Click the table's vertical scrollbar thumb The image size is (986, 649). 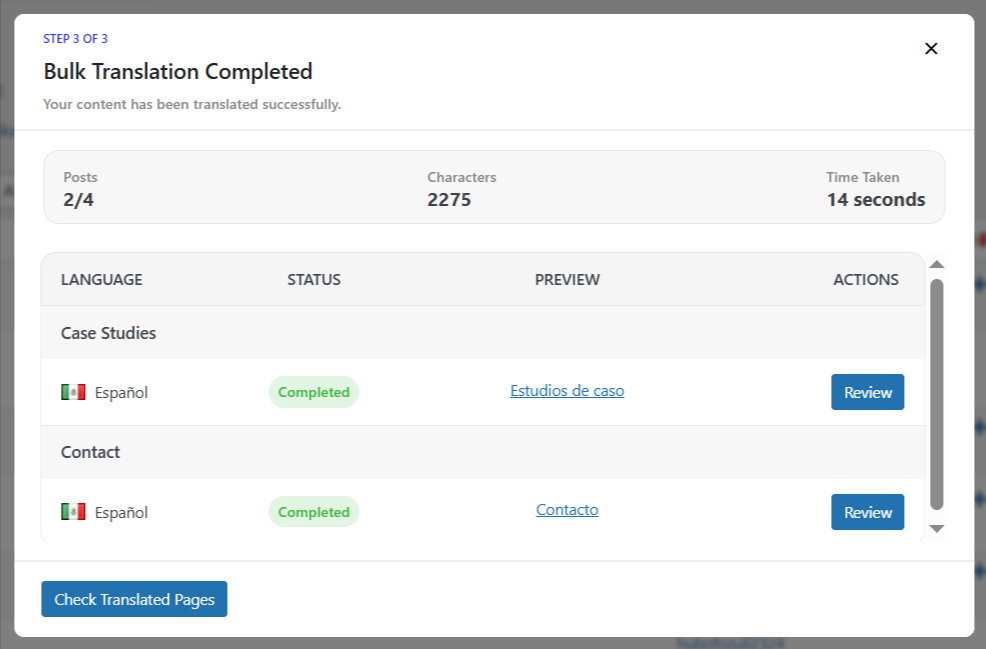[937, 394]
